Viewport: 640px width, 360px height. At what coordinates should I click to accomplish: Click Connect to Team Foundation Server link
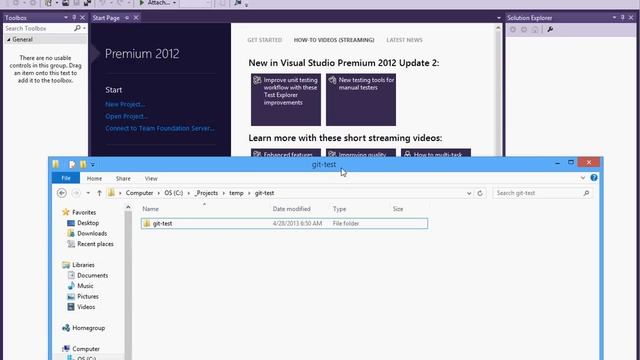[x=160, y=128]
